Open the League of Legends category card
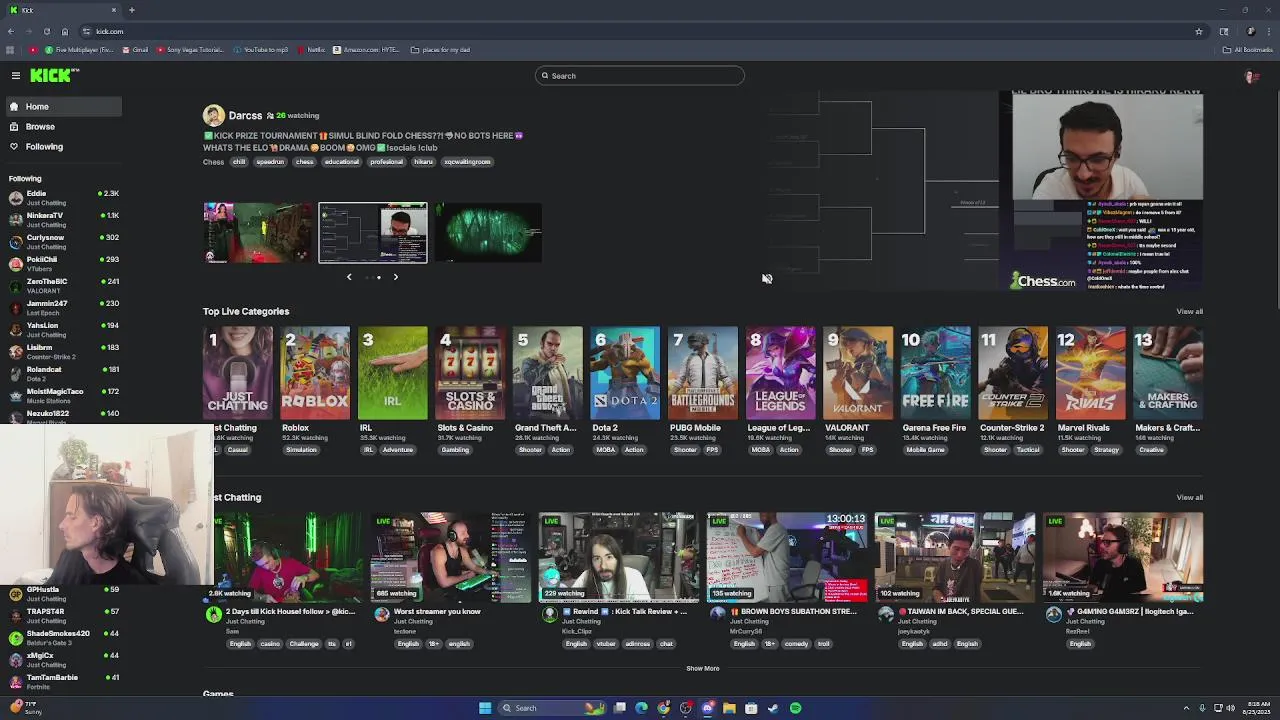This screenshot has width=1280, height=720. (x=780, y=372)
